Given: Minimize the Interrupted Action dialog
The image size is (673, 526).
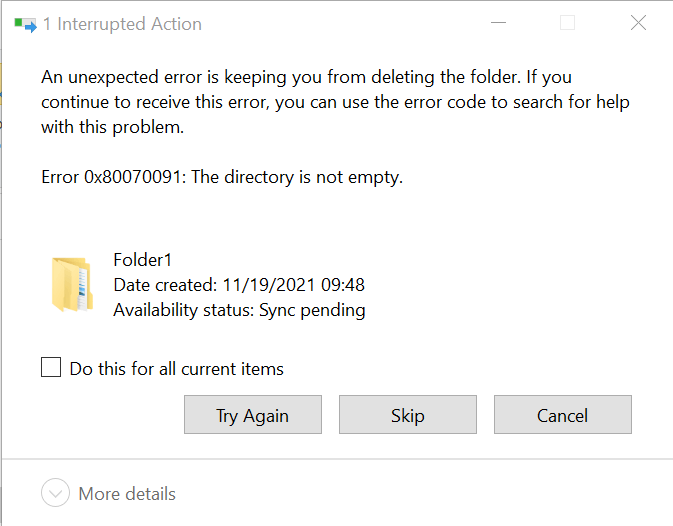Looking at the screenshot, I should click(497, 23).
